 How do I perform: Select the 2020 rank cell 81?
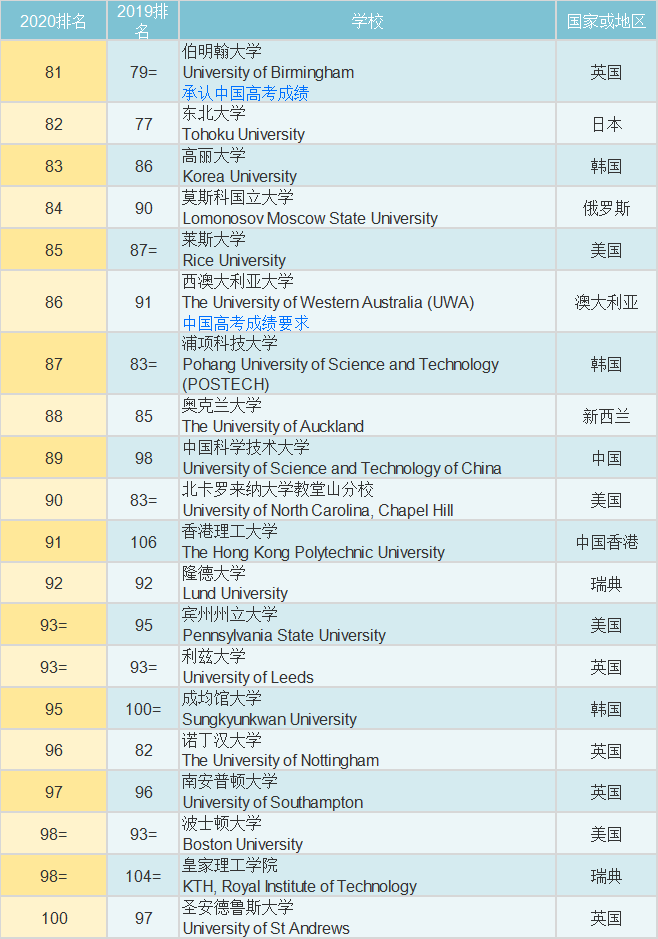(53, 72)
